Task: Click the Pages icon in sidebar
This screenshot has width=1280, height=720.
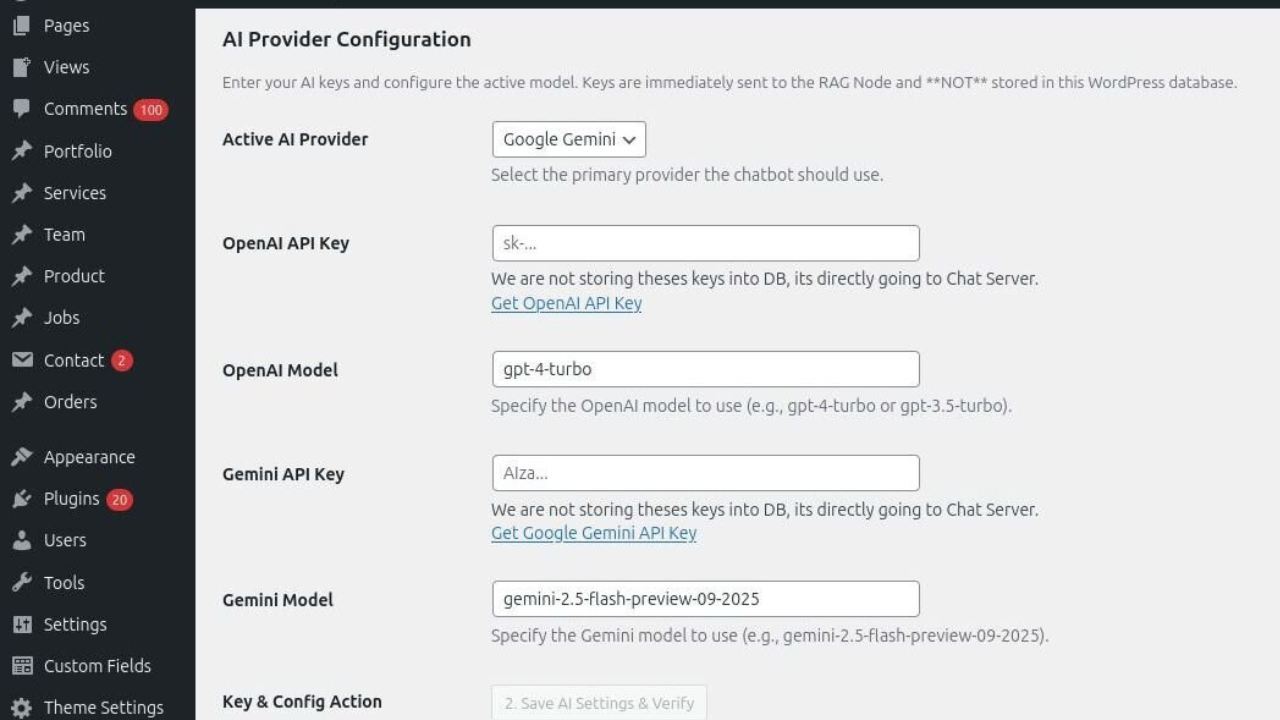Action: click(x=22, y=26)
